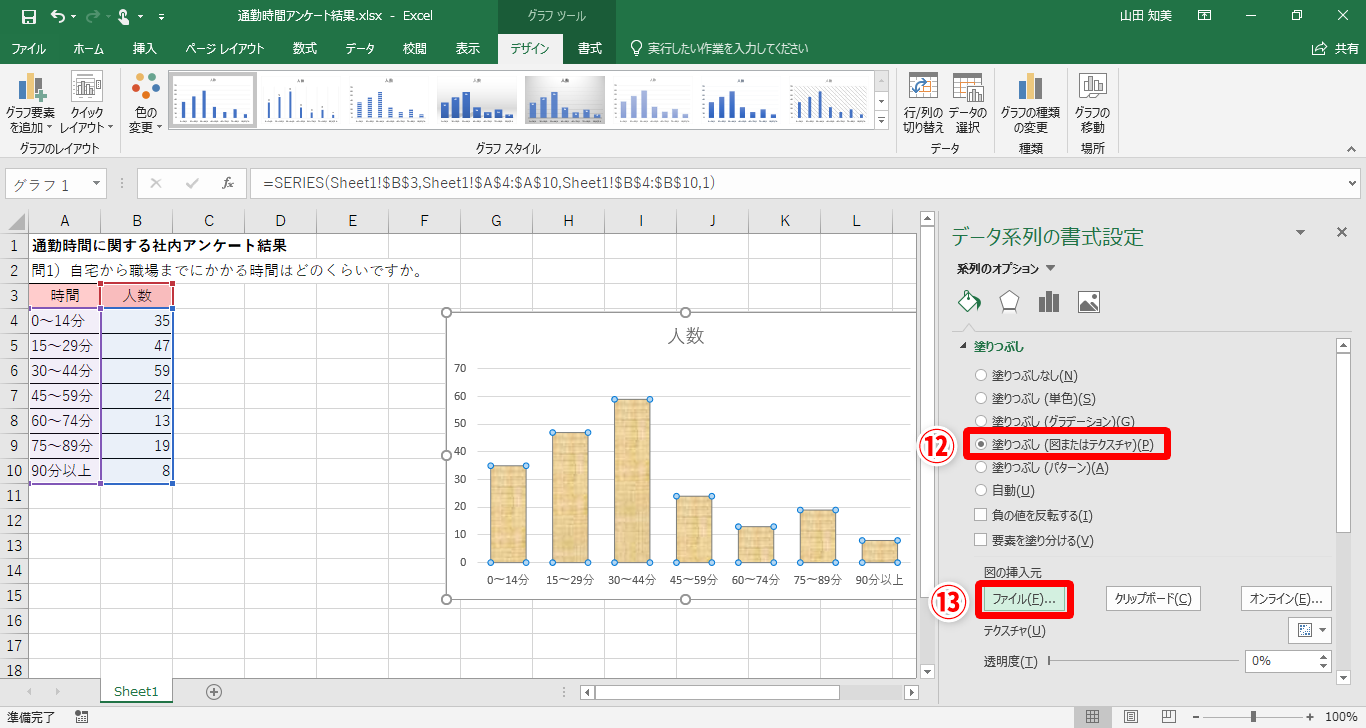This screenshot has width=1366, height=728.
Task: Open the Undo history dropdown arrow
Action: coord(74,17)
